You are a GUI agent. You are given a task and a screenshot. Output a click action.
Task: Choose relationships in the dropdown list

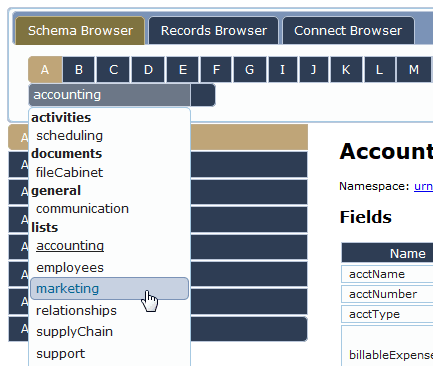[x=76, y=310]
